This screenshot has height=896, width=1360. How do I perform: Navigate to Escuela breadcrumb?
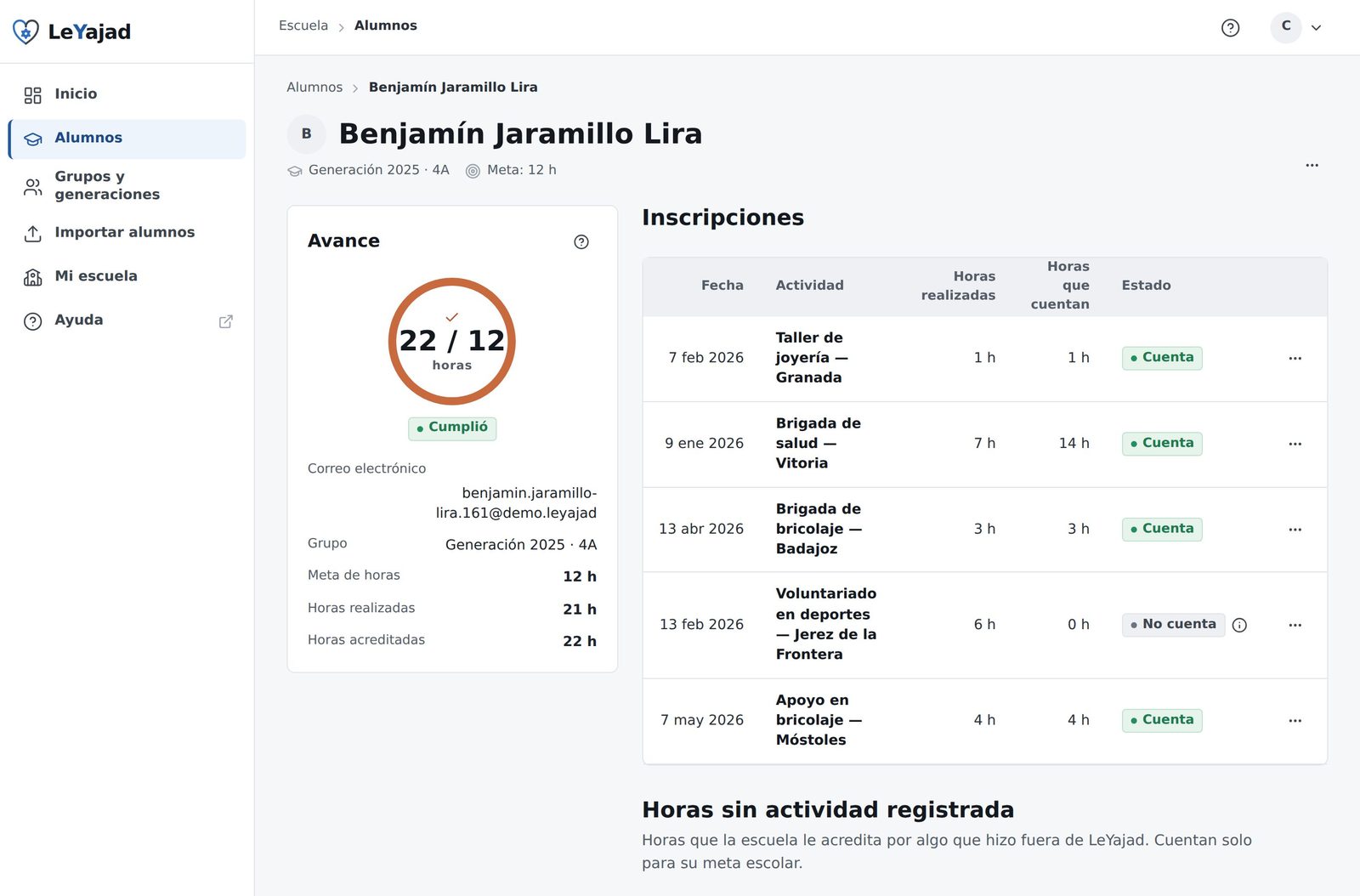303,26
